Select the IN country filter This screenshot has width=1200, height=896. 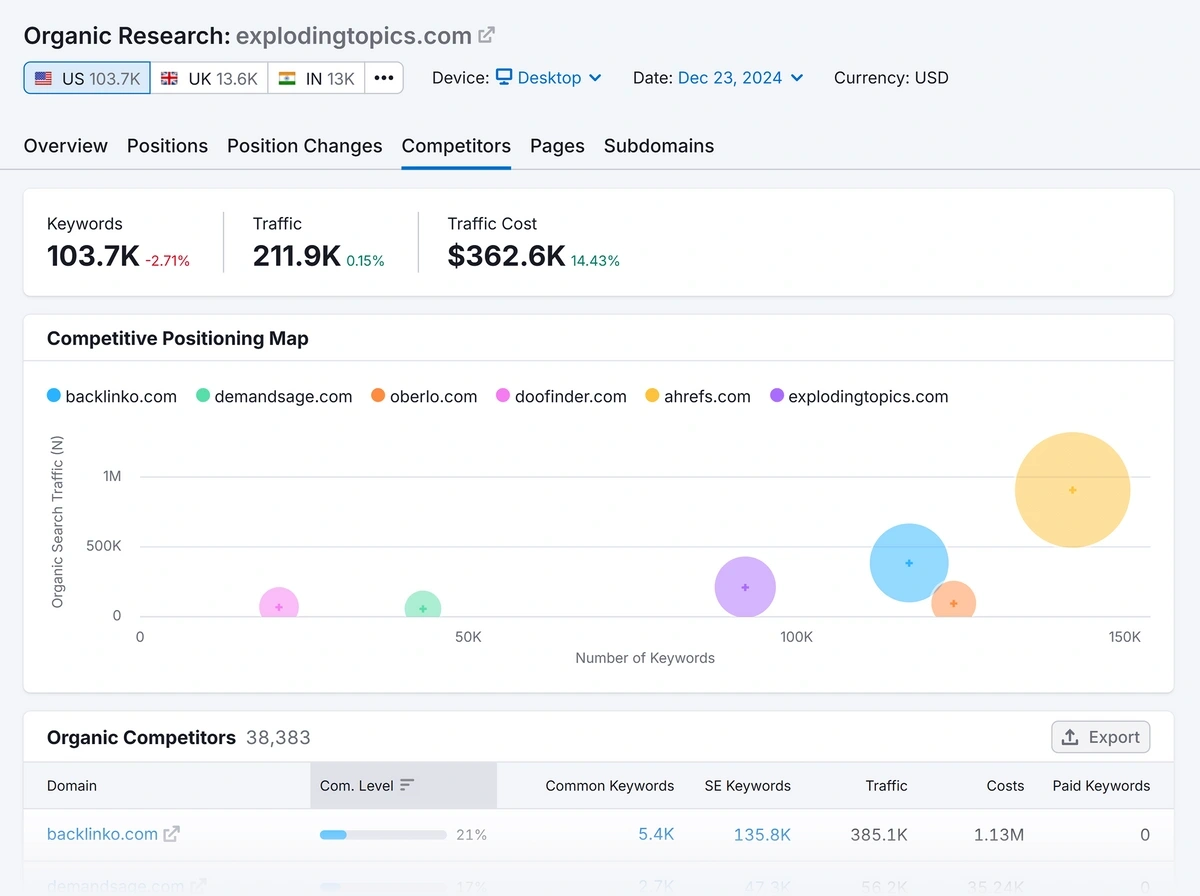point(316,77)
